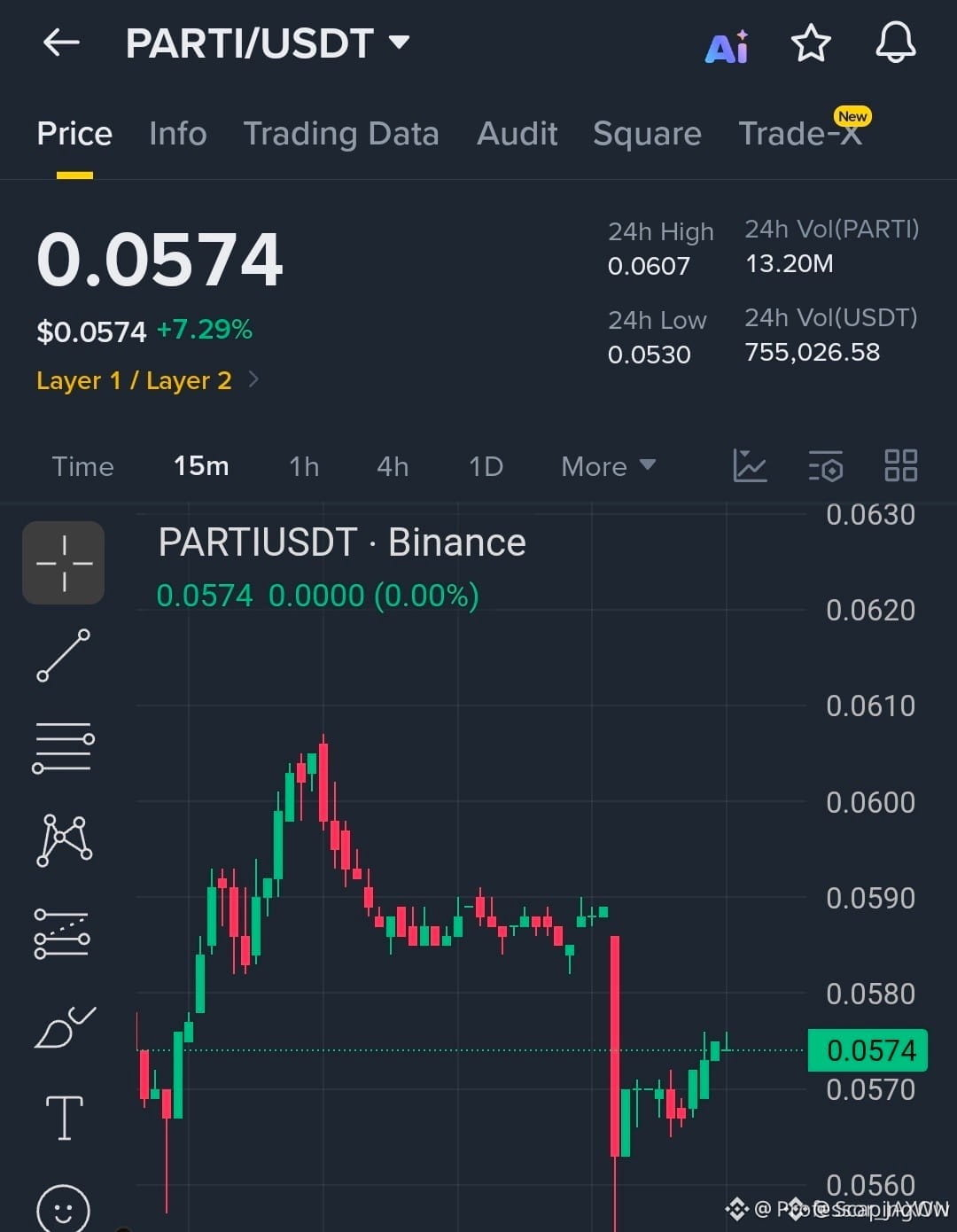Click the chevron next to Layer 1 / Layer 2

tap(253, 379)
